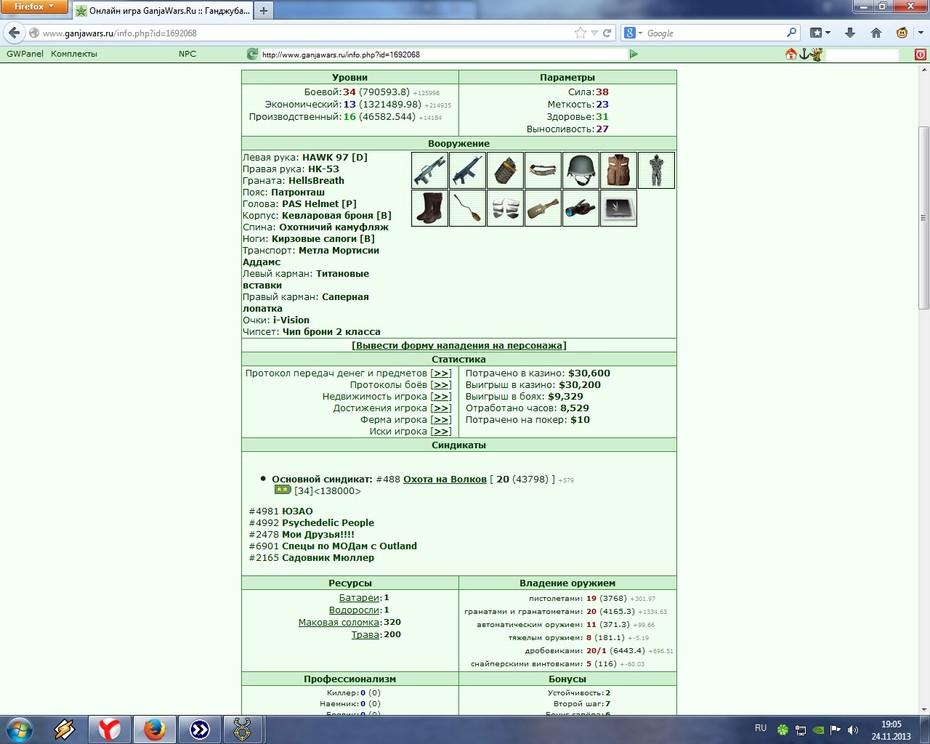Open money and items transfer protocol link
The width and height of the screenshot is (930, 744).
pyautogui.click(x=441, y=373)
